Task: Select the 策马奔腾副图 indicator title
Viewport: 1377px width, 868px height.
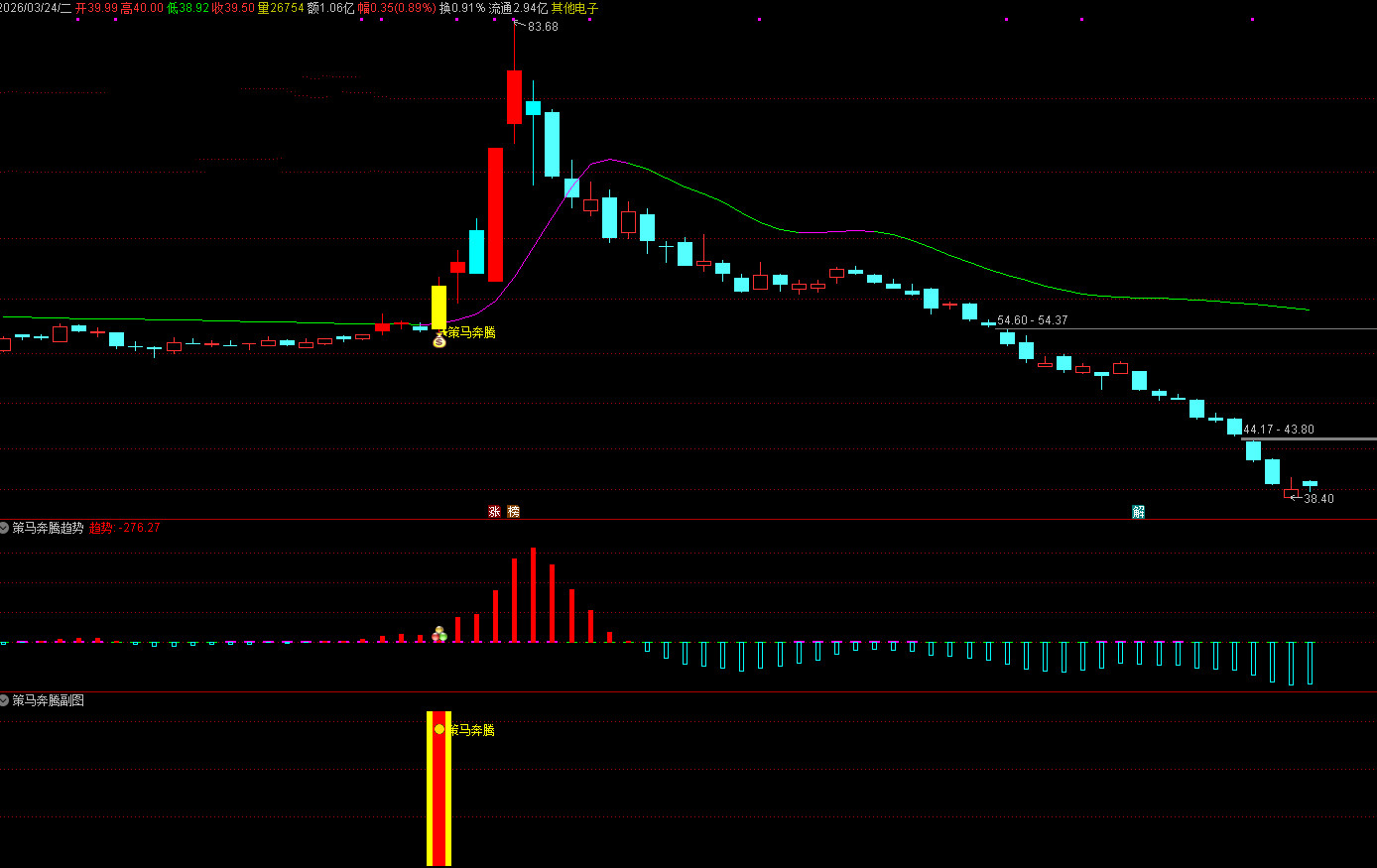Action: tap(48, 700)
